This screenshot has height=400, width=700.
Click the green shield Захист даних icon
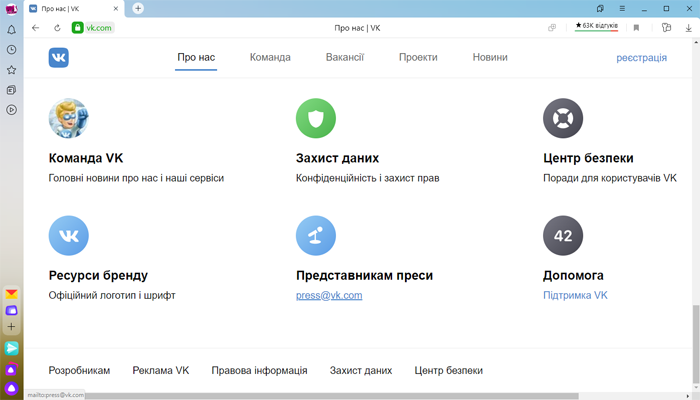tap(316, 118)
